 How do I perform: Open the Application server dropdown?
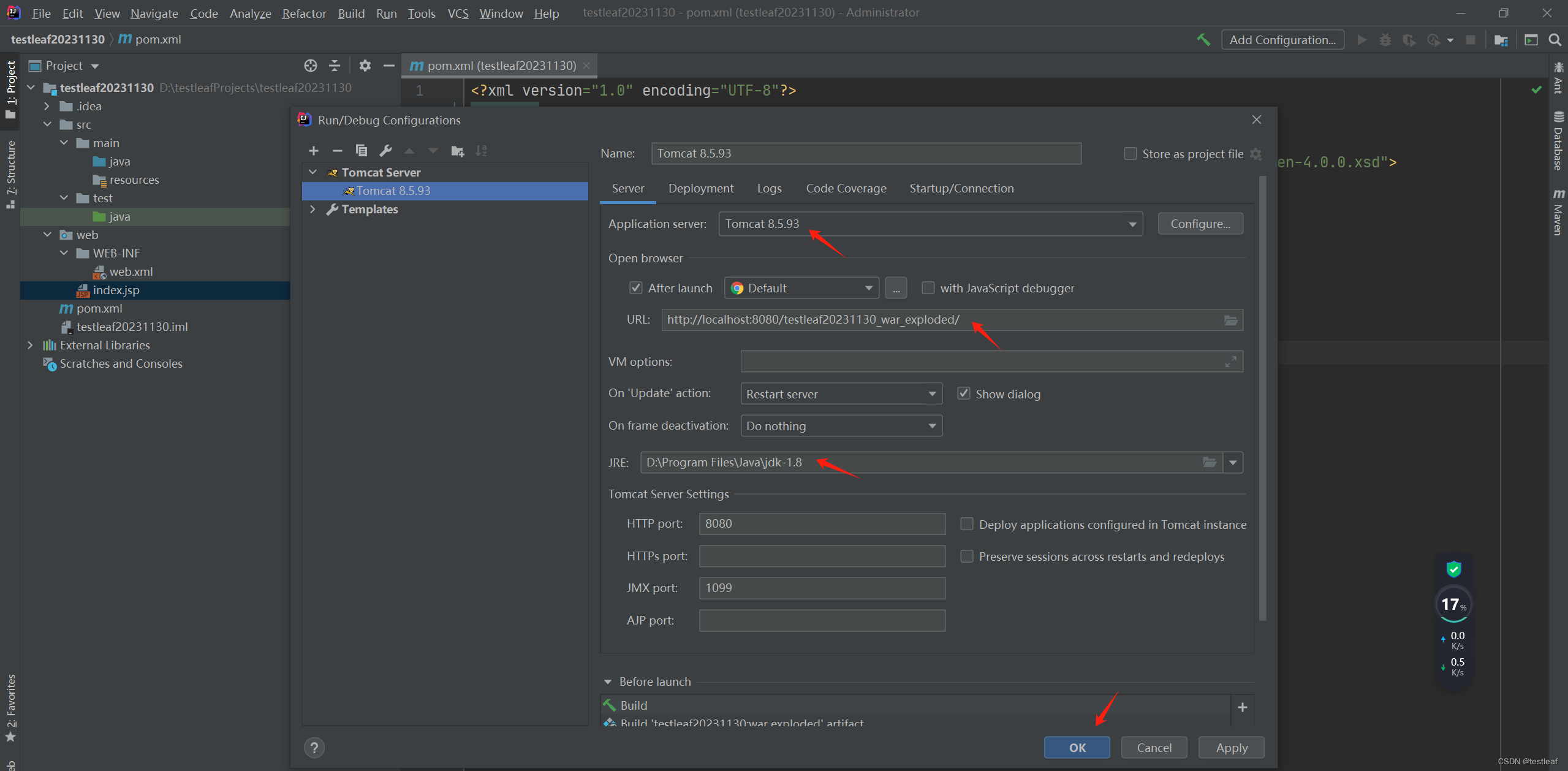click(1132, 224)
